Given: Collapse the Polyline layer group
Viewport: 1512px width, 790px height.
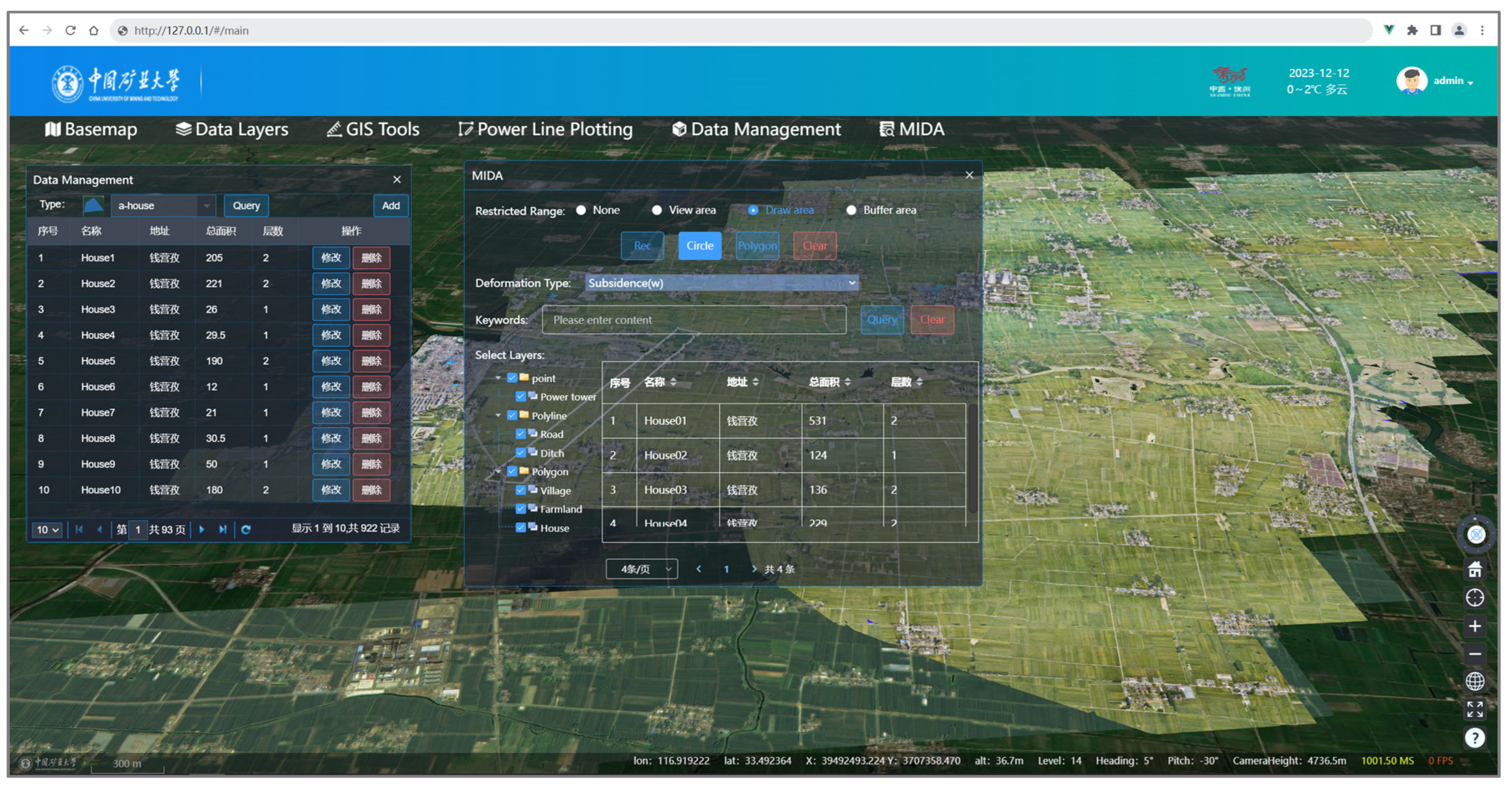Looking at the screenshot, I should pos(498,415).
